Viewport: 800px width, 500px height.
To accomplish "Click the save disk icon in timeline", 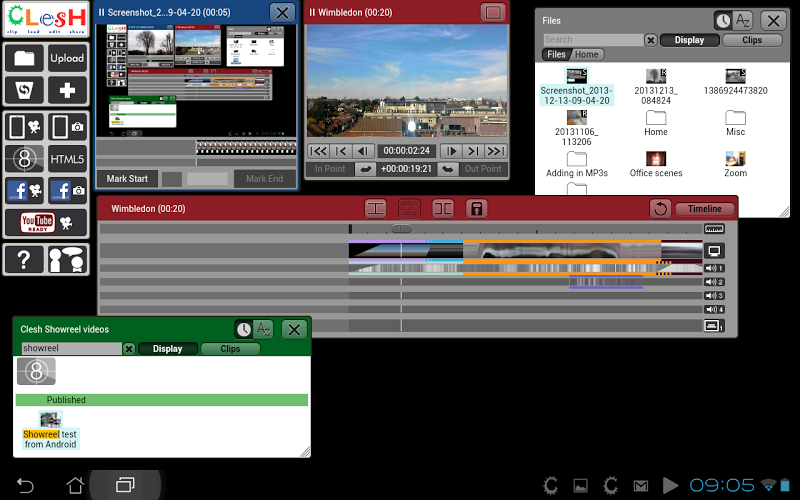I will [x=477, y=209].
